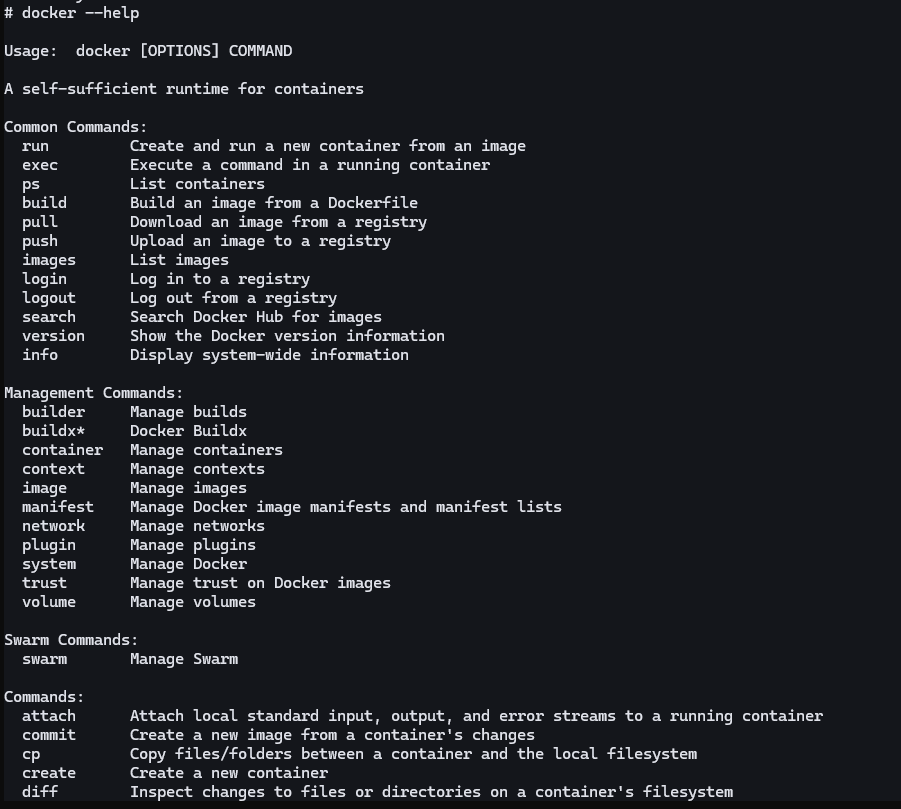Click the 'commit' command entry
Screen dimensions: 901x809
[x=49, y=735]
